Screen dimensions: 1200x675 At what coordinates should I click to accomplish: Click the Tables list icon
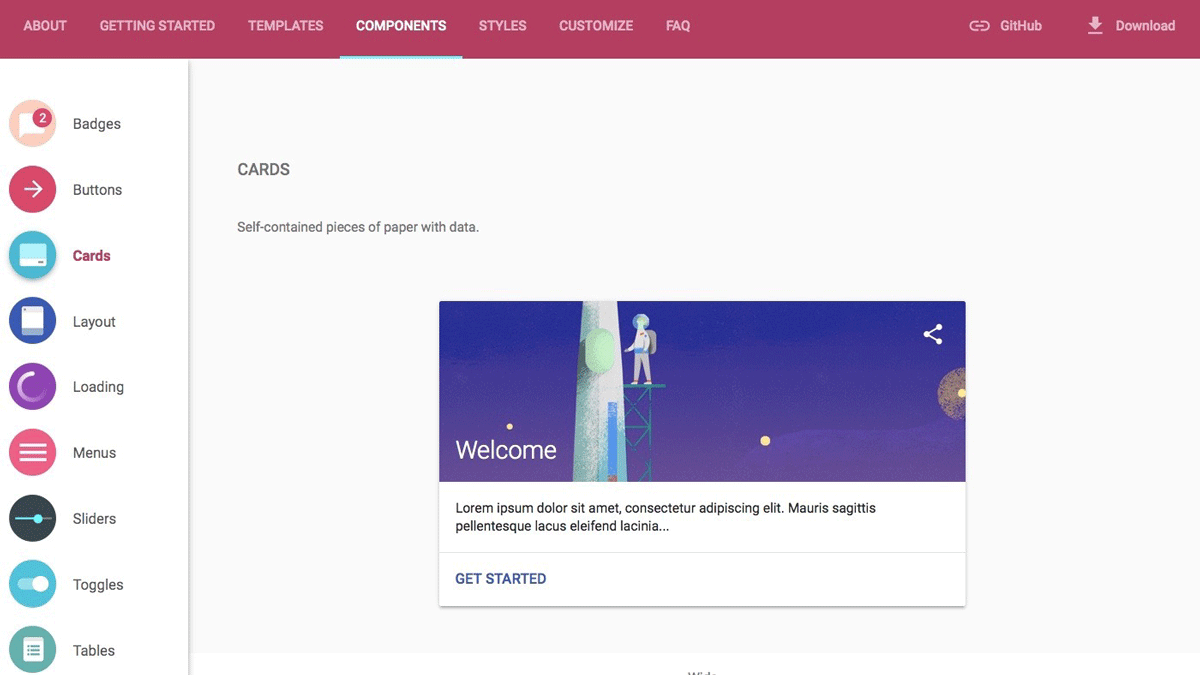click(33, 650)
